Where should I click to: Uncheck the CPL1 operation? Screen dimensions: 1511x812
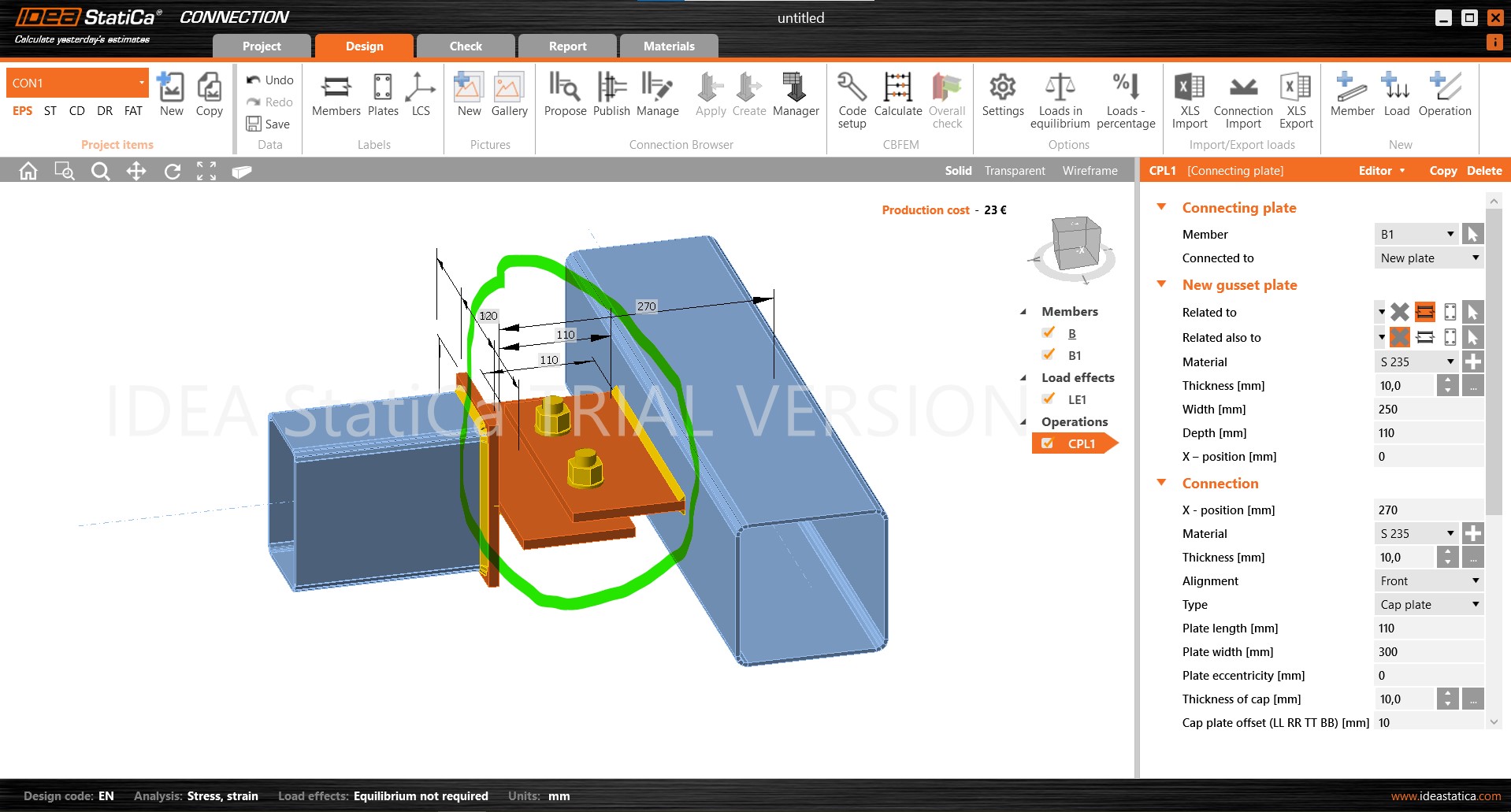[1047, 443]
